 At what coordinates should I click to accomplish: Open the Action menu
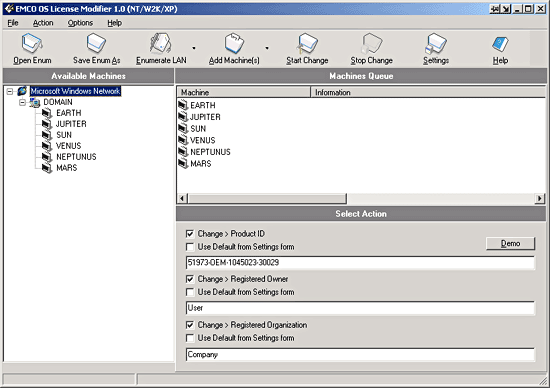(x=43, y=23)
